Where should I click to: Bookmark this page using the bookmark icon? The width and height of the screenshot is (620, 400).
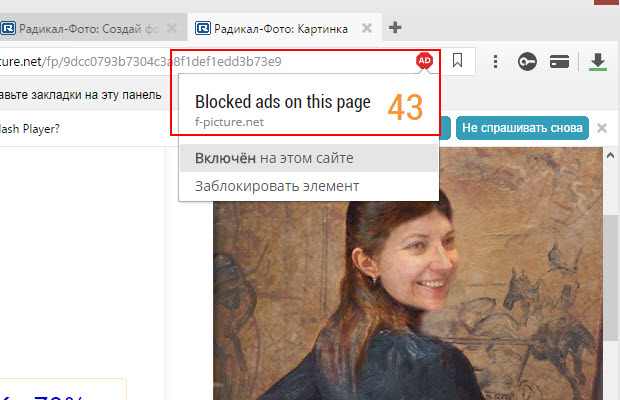point(457,61)
